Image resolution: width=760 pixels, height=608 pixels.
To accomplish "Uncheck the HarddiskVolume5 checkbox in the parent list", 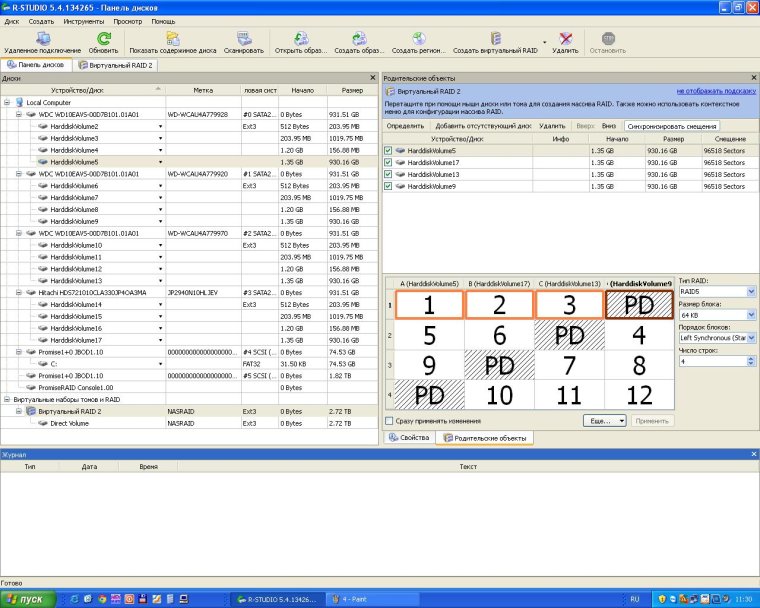I will click(x=388, y=150).
